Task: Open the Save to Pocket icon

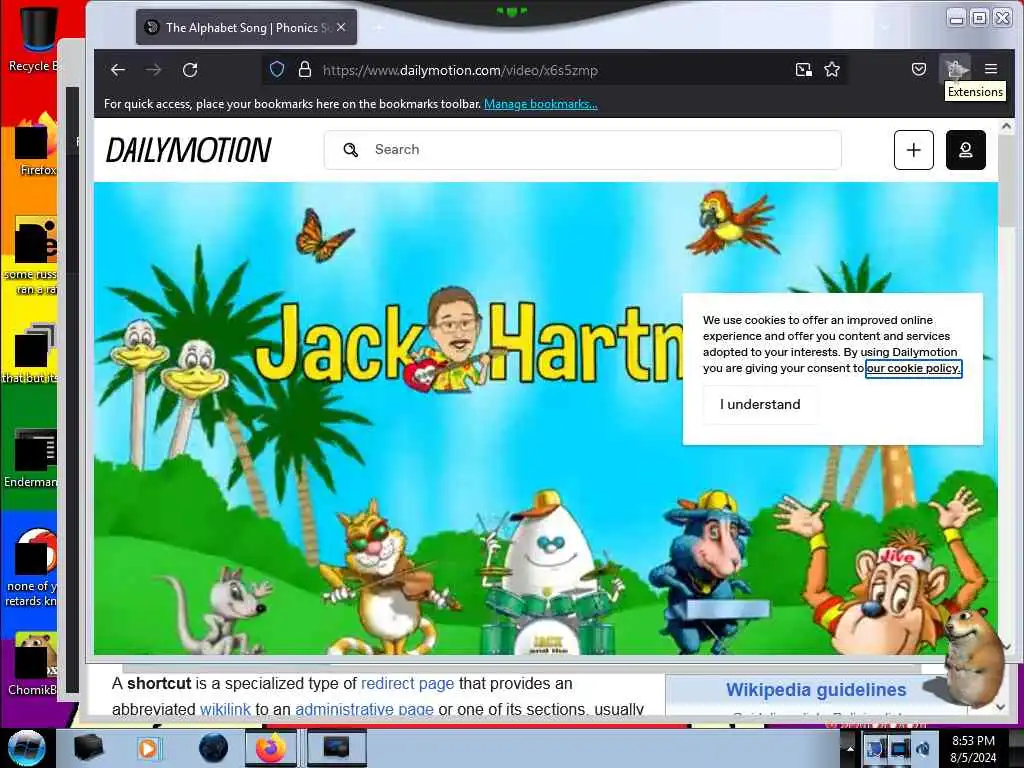Action: [919, 69]
